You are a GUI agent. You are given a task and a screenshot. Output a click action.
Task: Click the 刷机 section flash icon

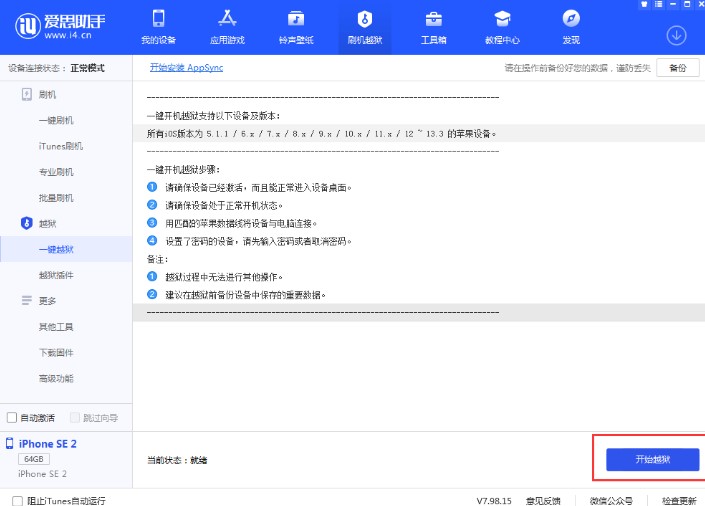click(x=27, y=94)
